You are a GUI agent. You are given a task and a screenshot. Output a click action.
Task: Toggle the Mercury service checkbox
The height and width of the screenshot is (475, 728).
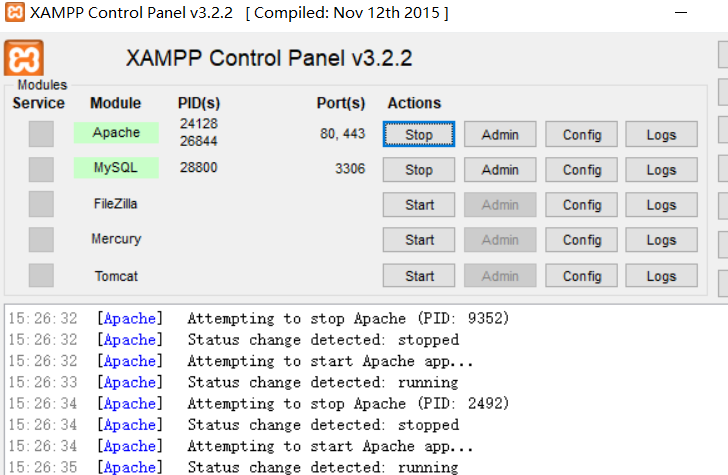[x=41, y=240]
